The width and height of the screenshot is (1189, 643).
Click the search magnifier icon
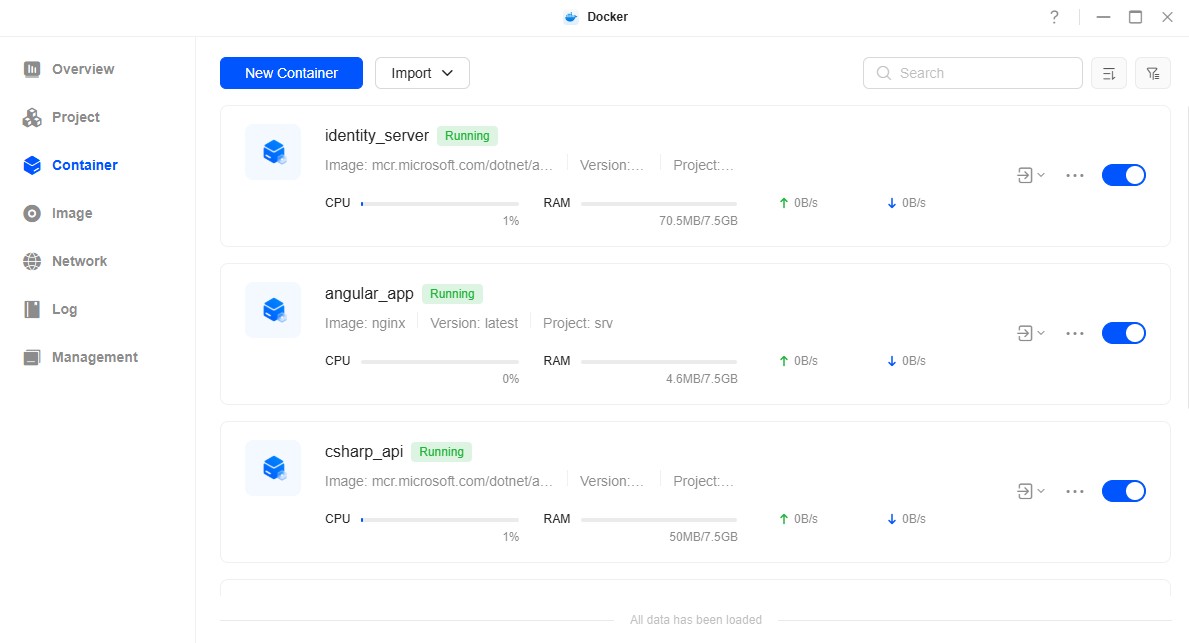pos(883,73)
